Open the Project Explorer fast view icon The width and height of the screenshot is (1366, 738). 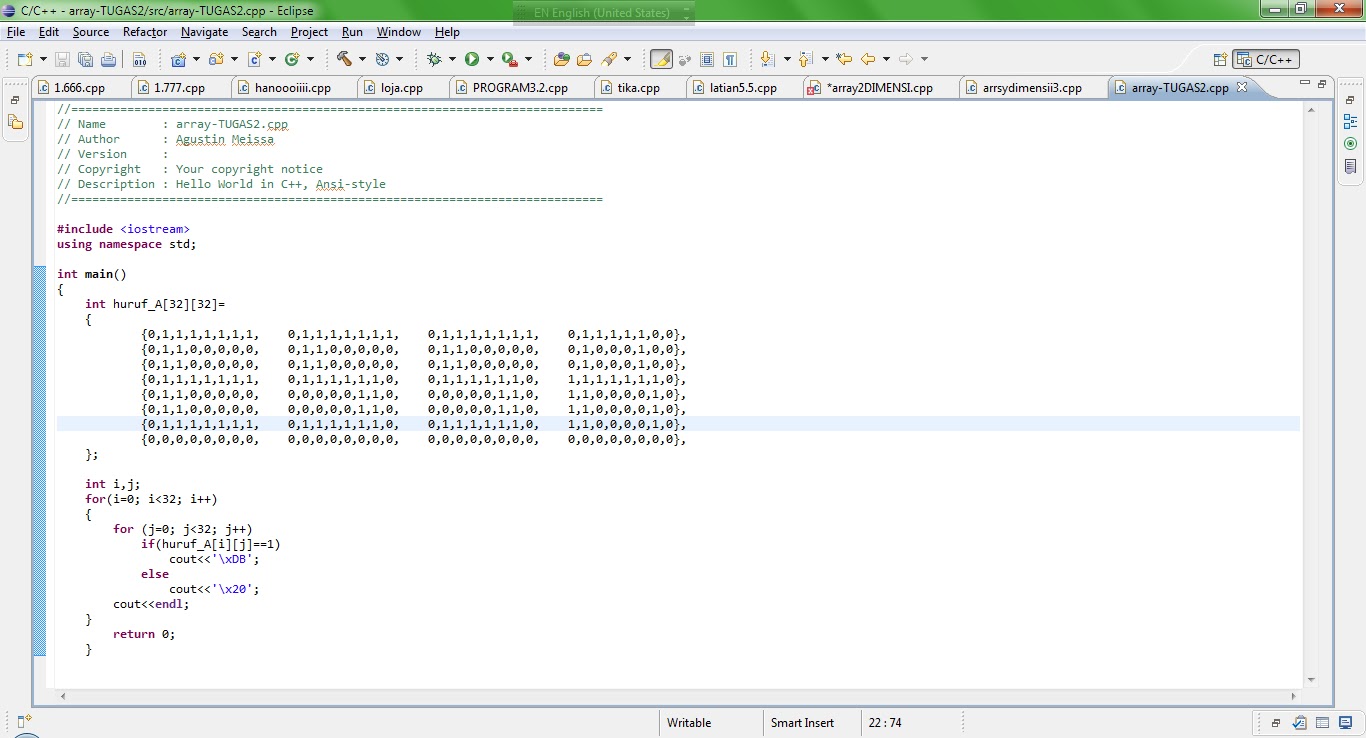[15, 122]
